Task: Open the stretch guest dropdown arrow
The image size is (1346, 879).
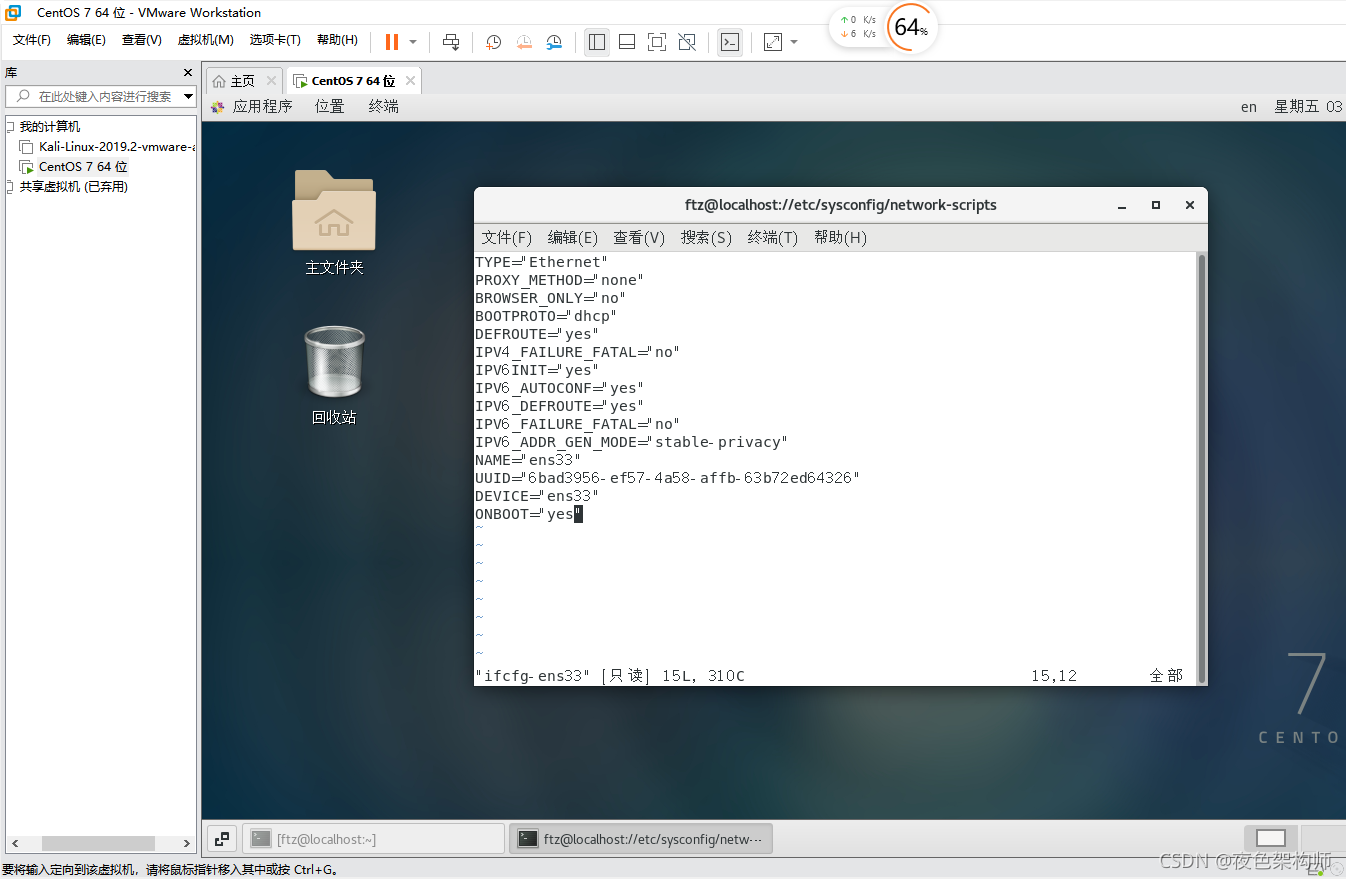Action: coord(794,42)
